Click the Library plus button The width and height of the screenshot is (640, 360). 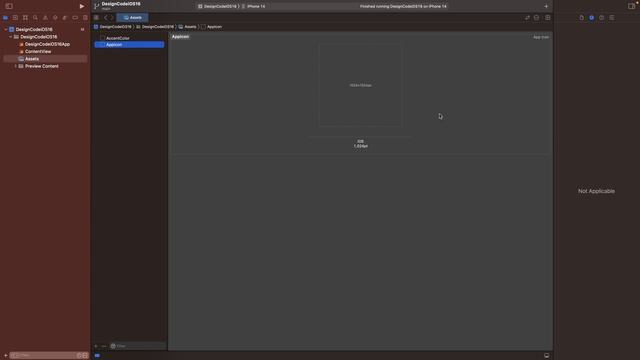546,6
